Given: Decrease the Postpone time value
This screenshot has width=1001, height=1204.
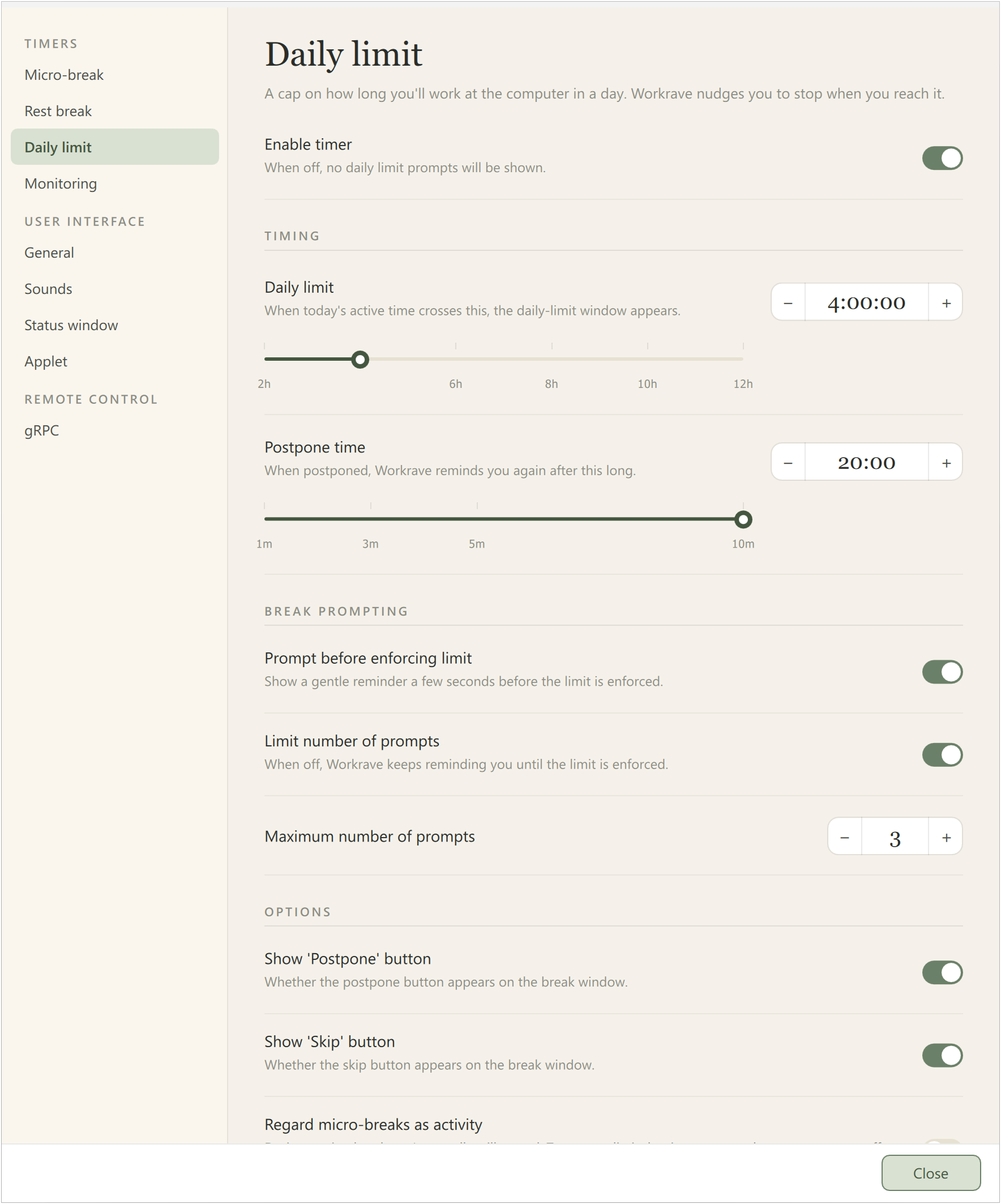Looking at the screenshot, I should [788, 462].
